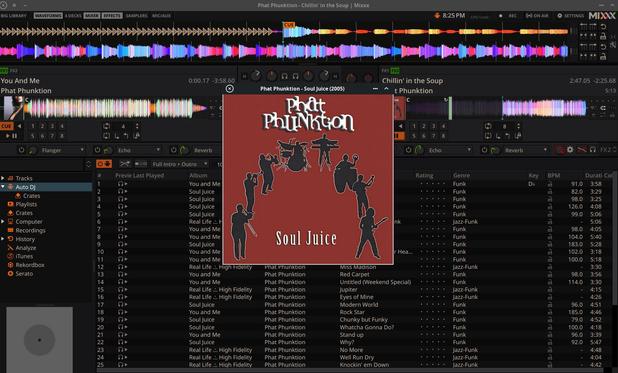Image resolution: width=618 pixels, height=373 pixels.
Task: Preview track in row 5 headphone icon
Action: (122, 214)
